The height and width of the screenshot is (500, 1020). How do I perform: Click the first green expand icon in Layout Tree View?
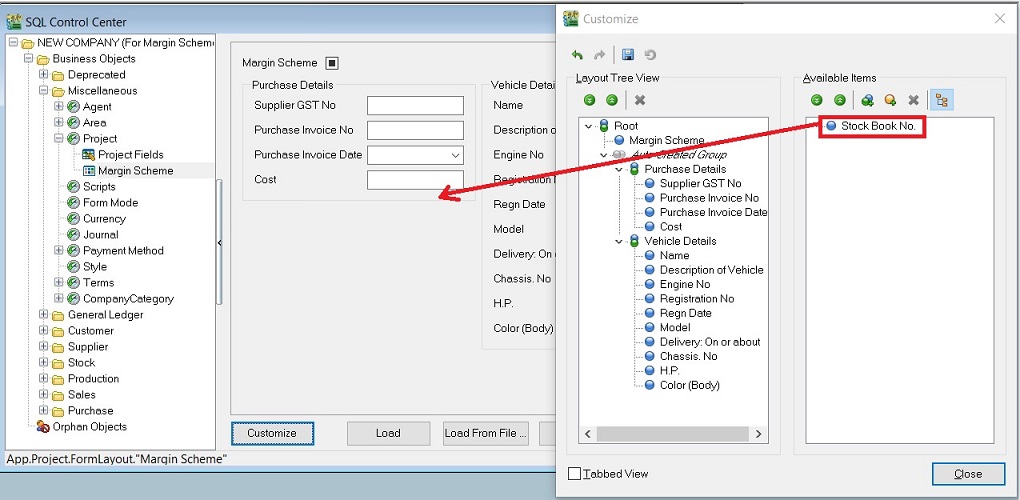[x=590, y=100]
